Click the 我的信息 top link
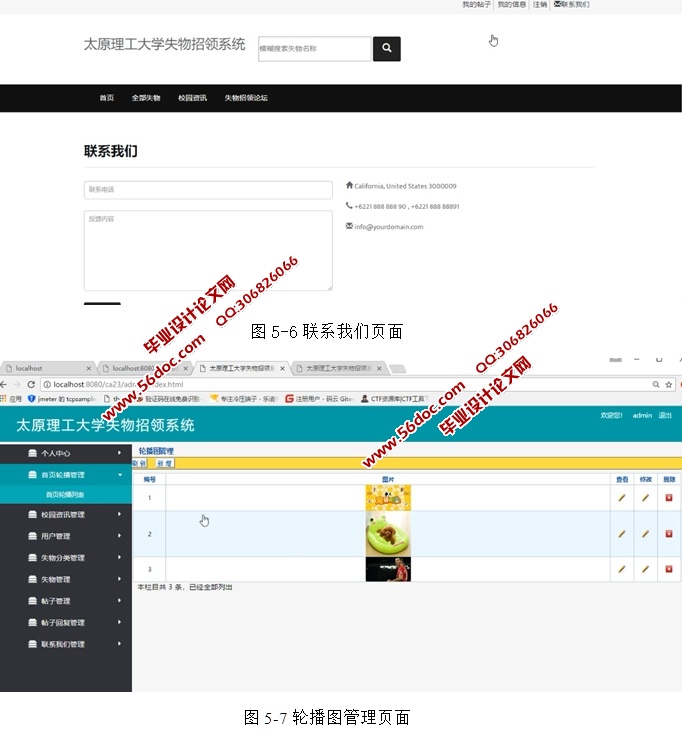The height and width of the screenshot is (737, 682). coord(512,5)
